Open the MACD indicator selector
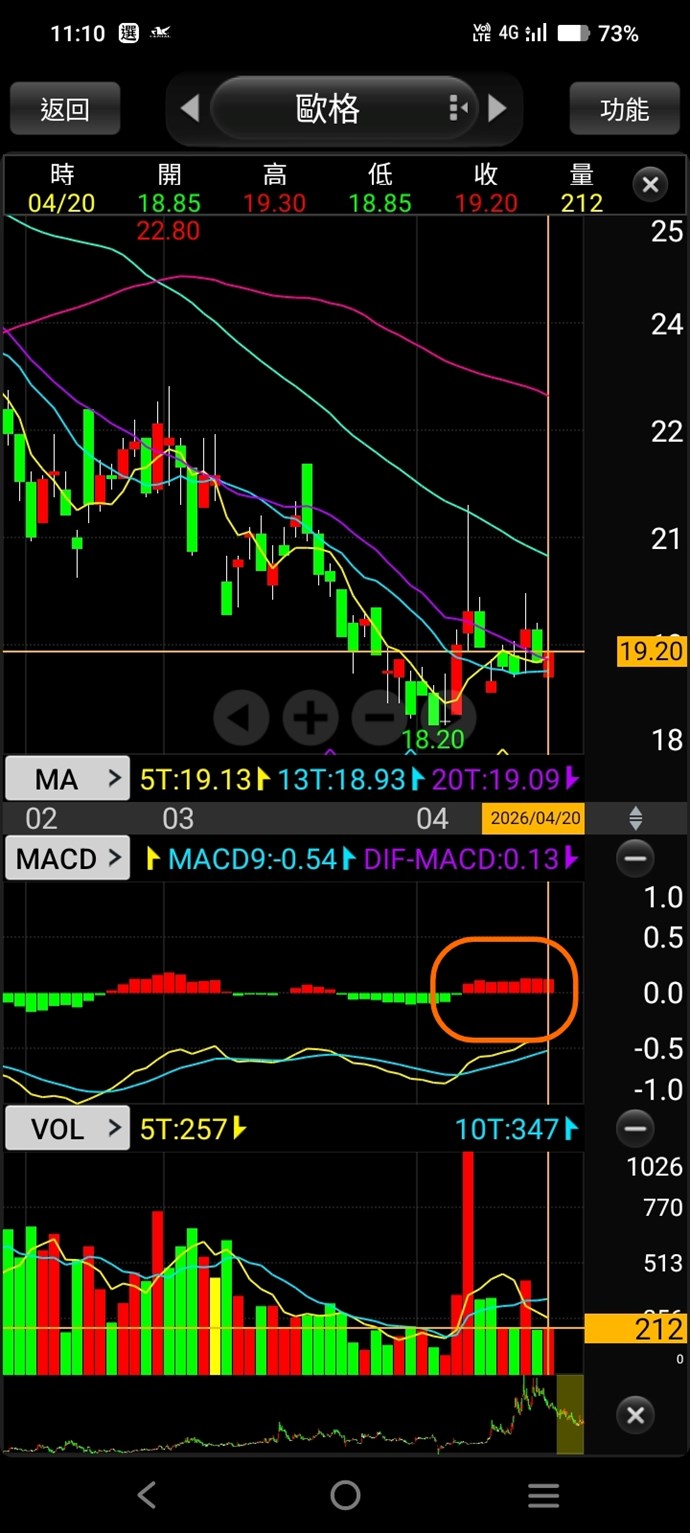Viewport: 690px width, 1533px height. [x=67, y=859]
